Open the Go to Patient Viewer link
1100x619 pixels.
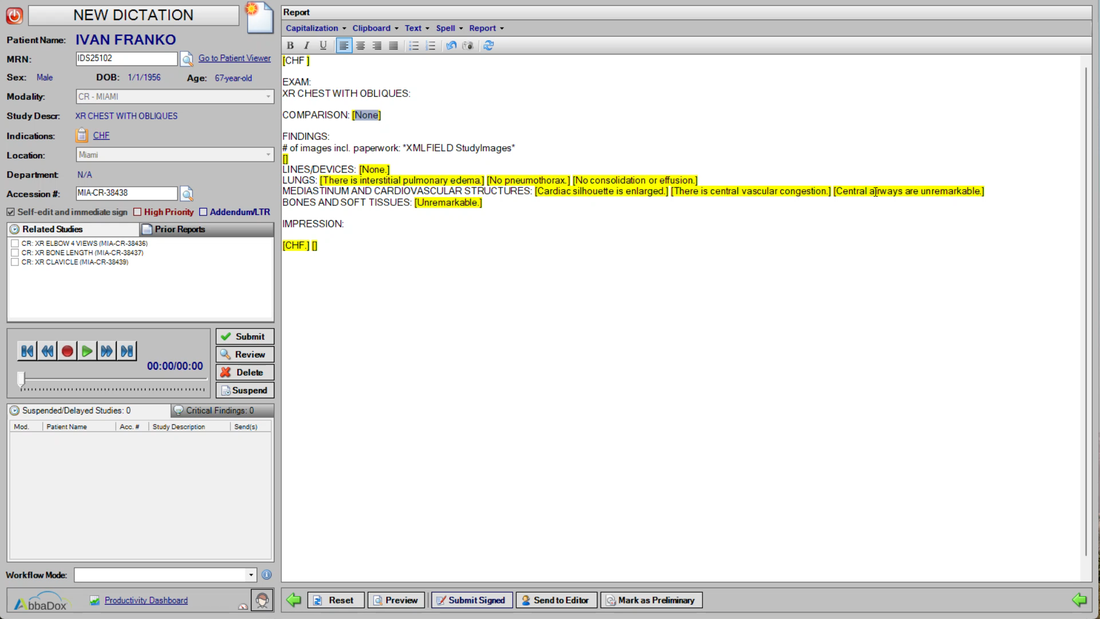pyautogui.click(x=234, y=58)
